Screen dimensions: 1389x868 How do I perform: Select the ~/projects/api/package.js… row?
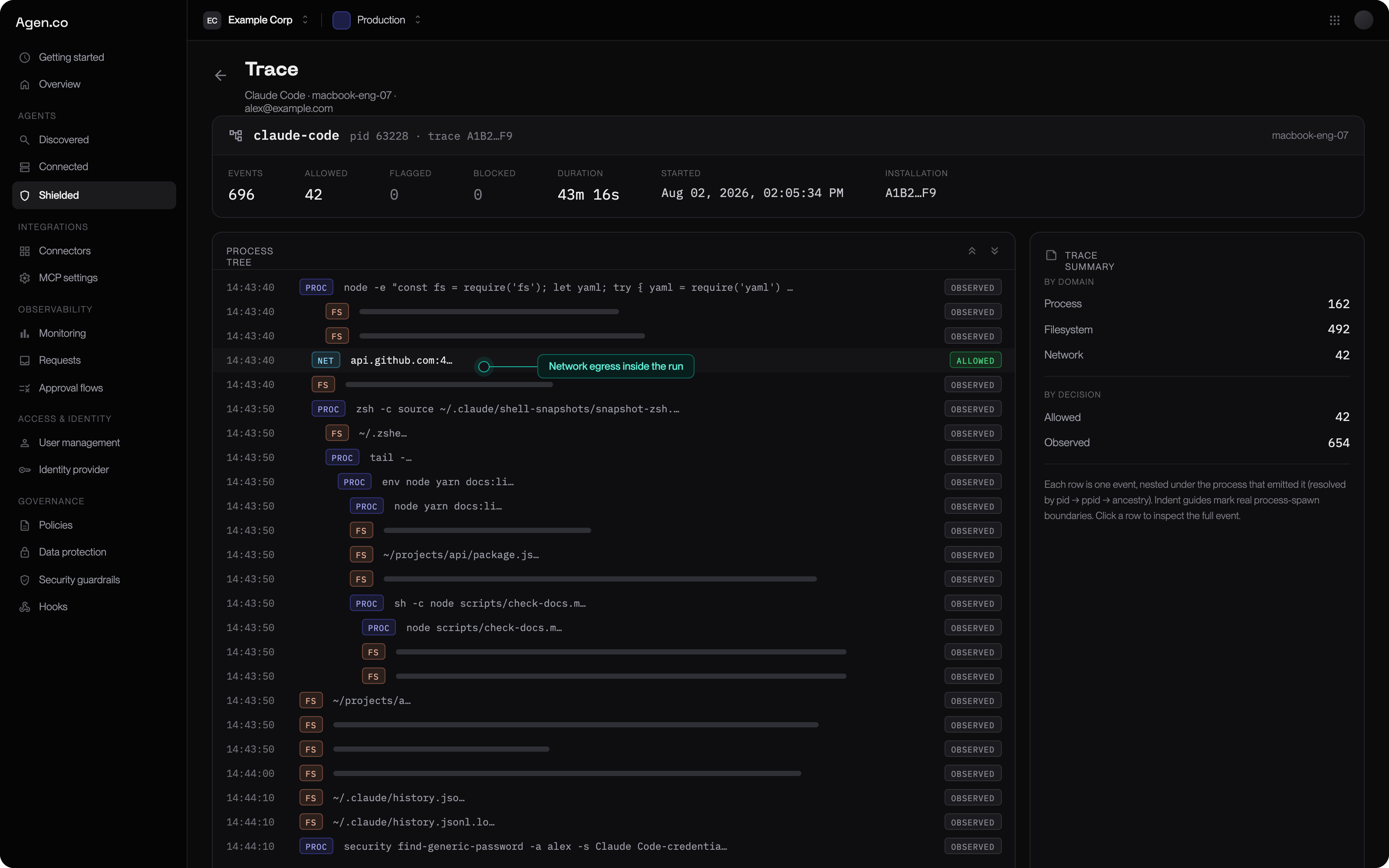[x=614, y=555]
